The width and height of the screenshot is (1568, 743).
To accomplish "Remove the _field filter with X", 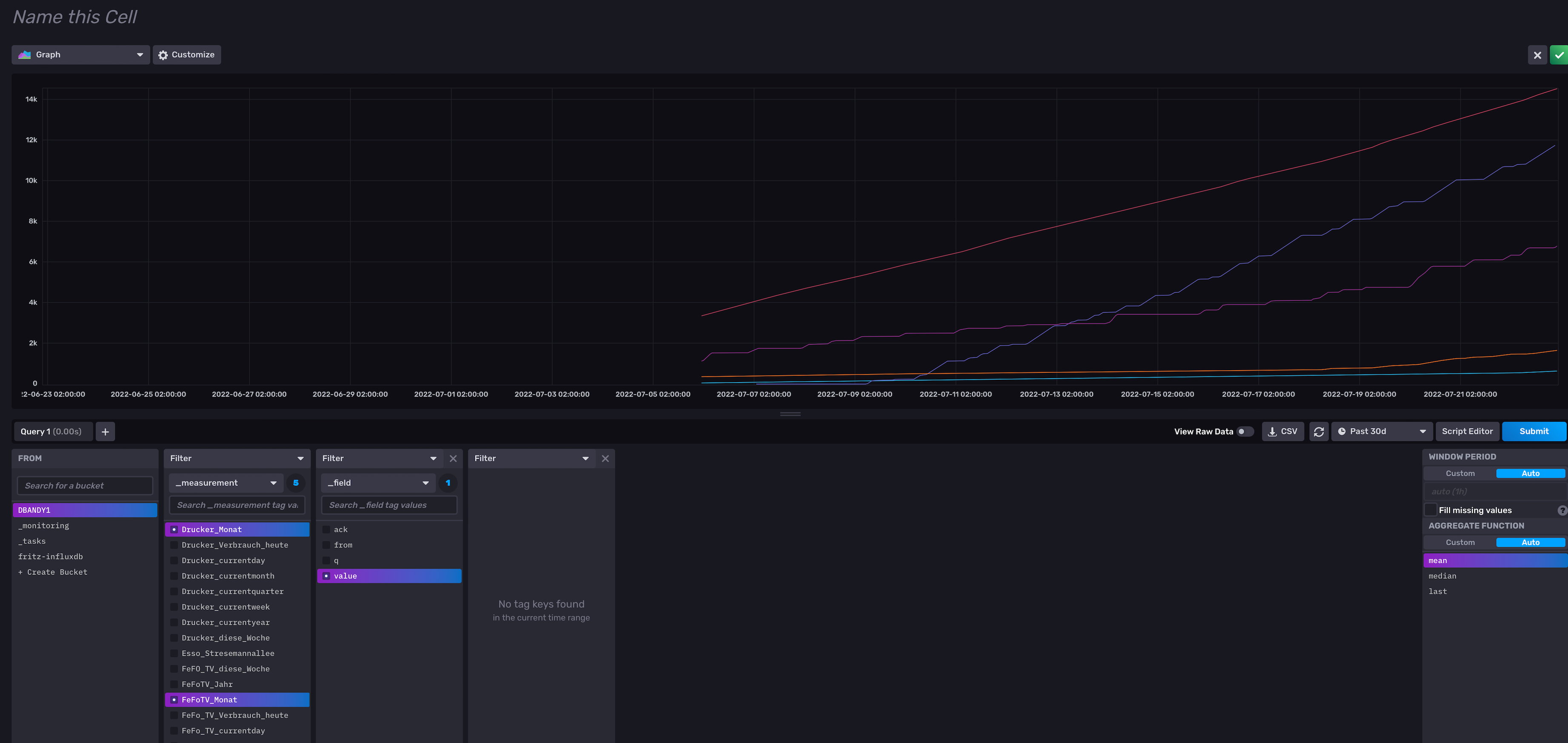I will point(453,458).
